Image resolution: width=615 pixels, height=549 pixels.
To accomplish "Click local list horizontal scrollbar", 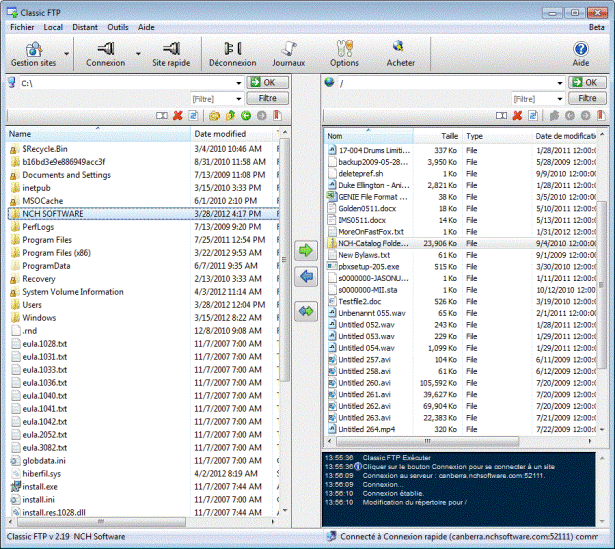I will pos(101,522).
